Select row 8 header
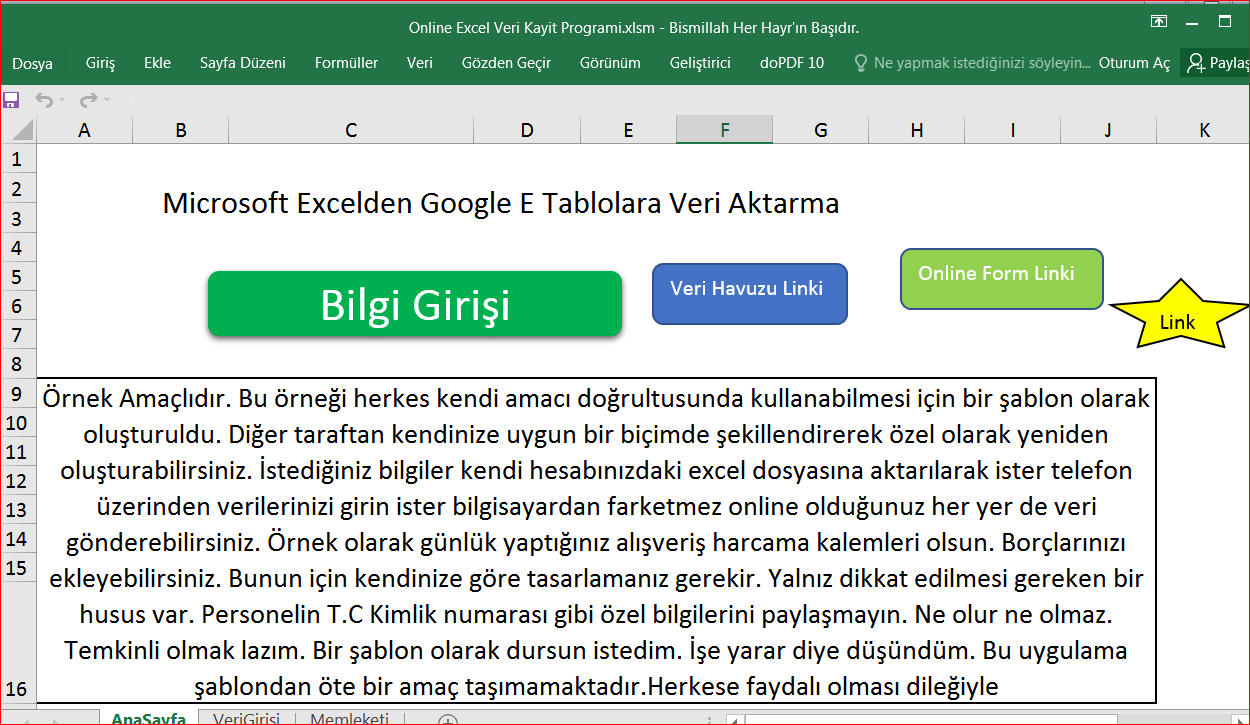The image size is (1250, 725). 18,364
